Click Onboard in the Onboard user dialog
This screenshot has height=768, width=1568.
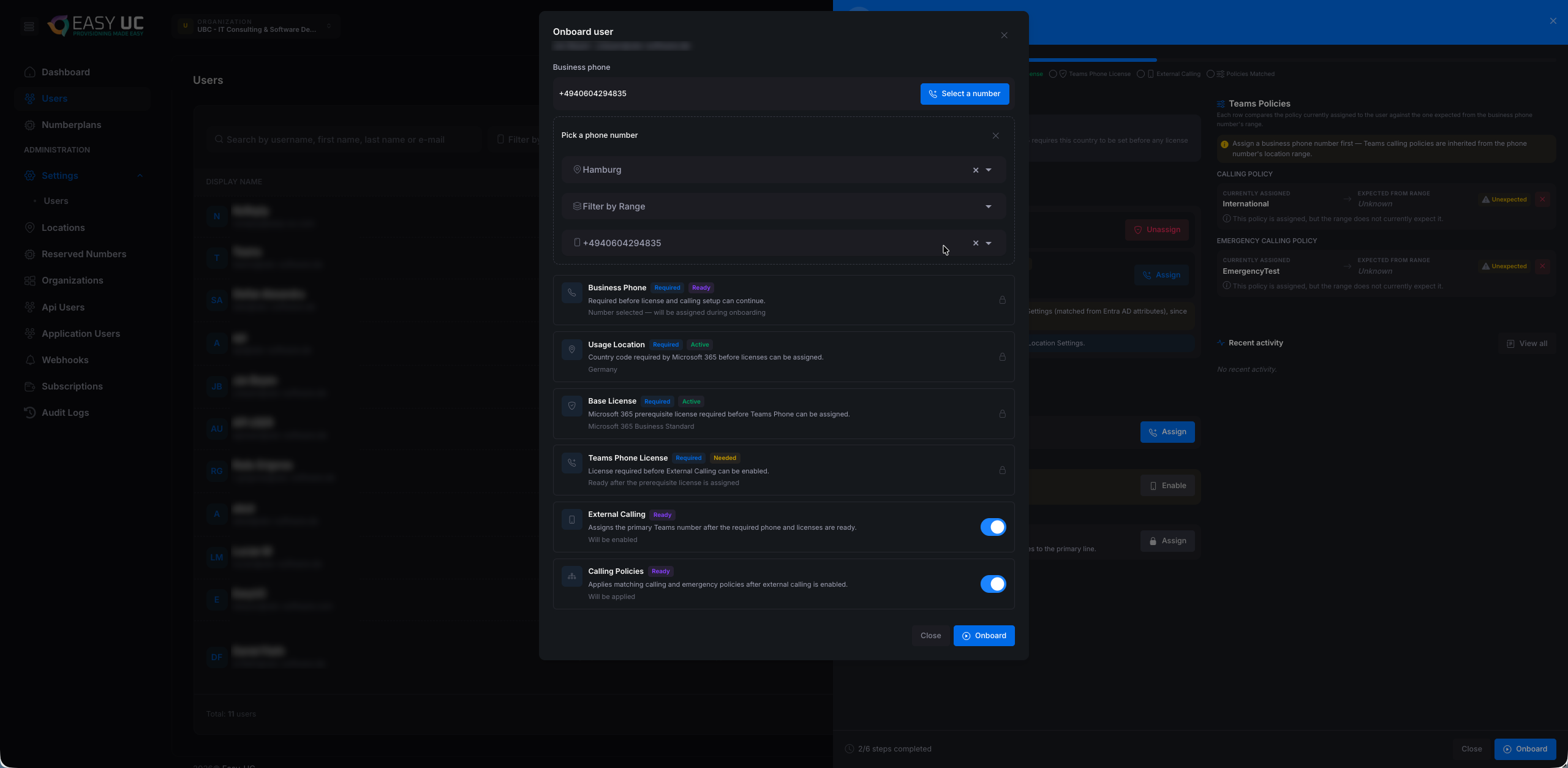pos(984,636)
